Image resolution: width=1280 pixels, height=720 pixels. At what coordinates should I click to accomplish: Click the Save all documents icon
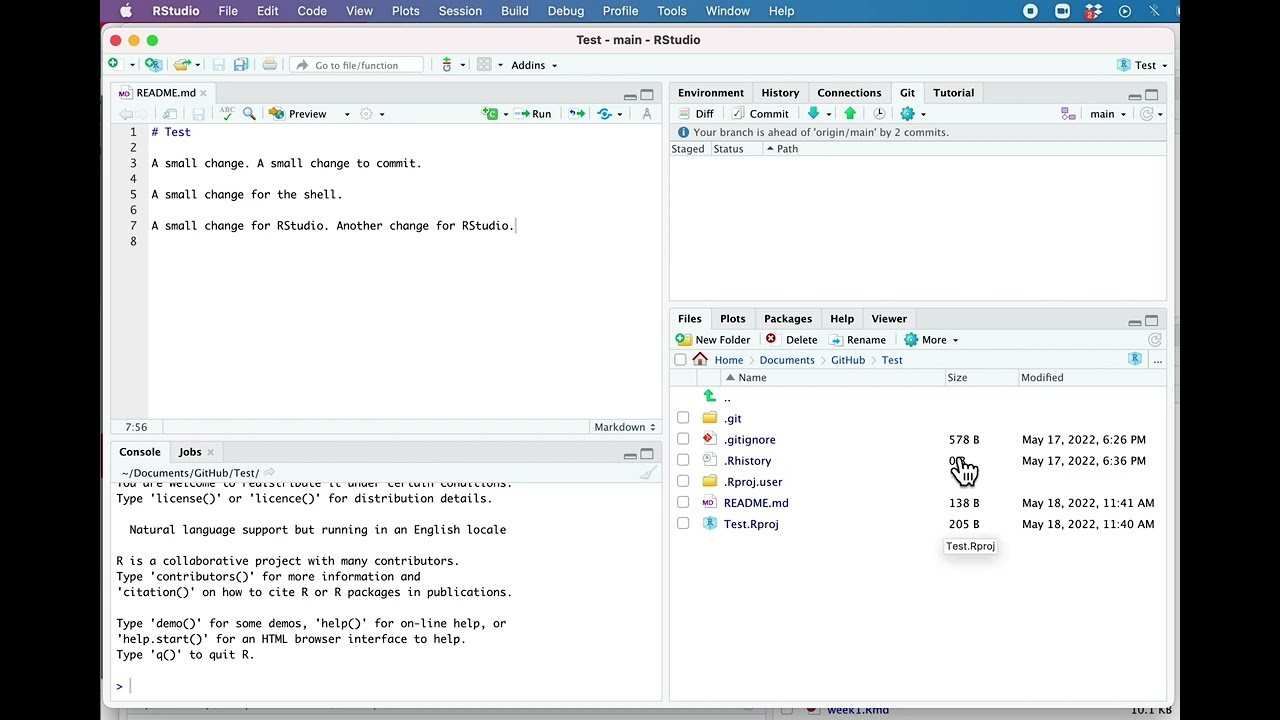241,65
